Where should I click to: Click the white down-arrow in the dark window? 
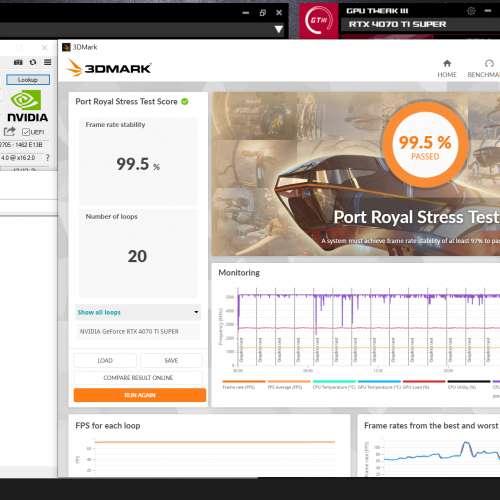[x=279, y=29]
